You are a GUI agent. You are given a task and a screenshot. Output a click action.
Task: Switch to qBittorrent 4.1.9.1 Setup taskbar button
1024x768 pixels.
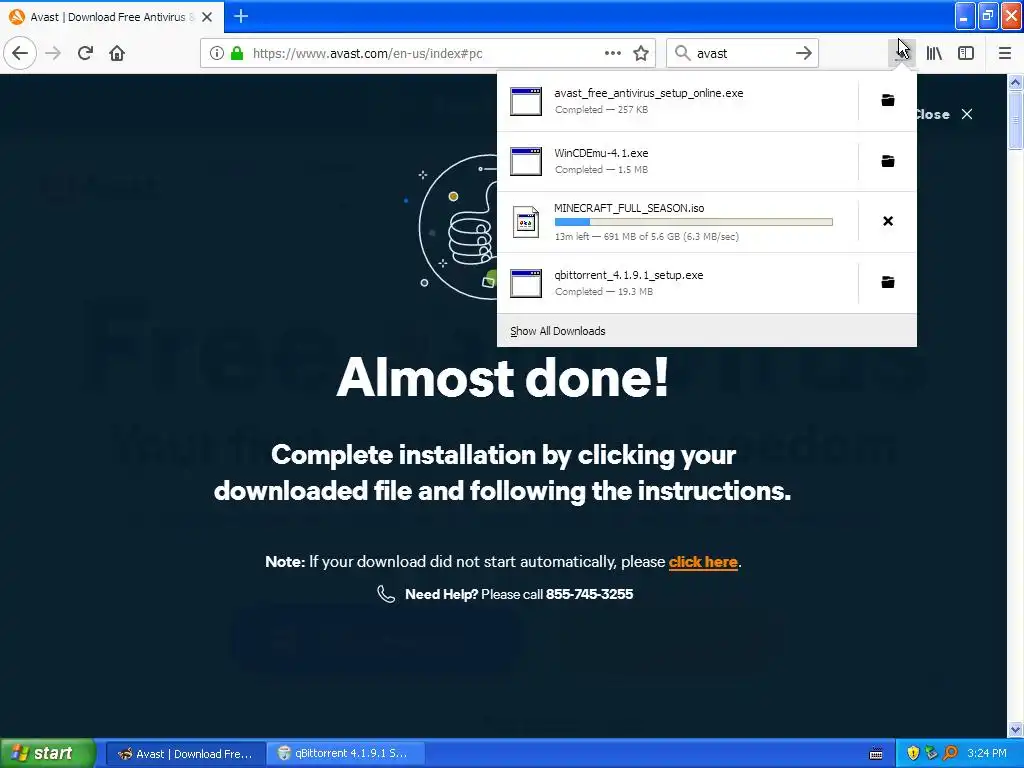346,754
